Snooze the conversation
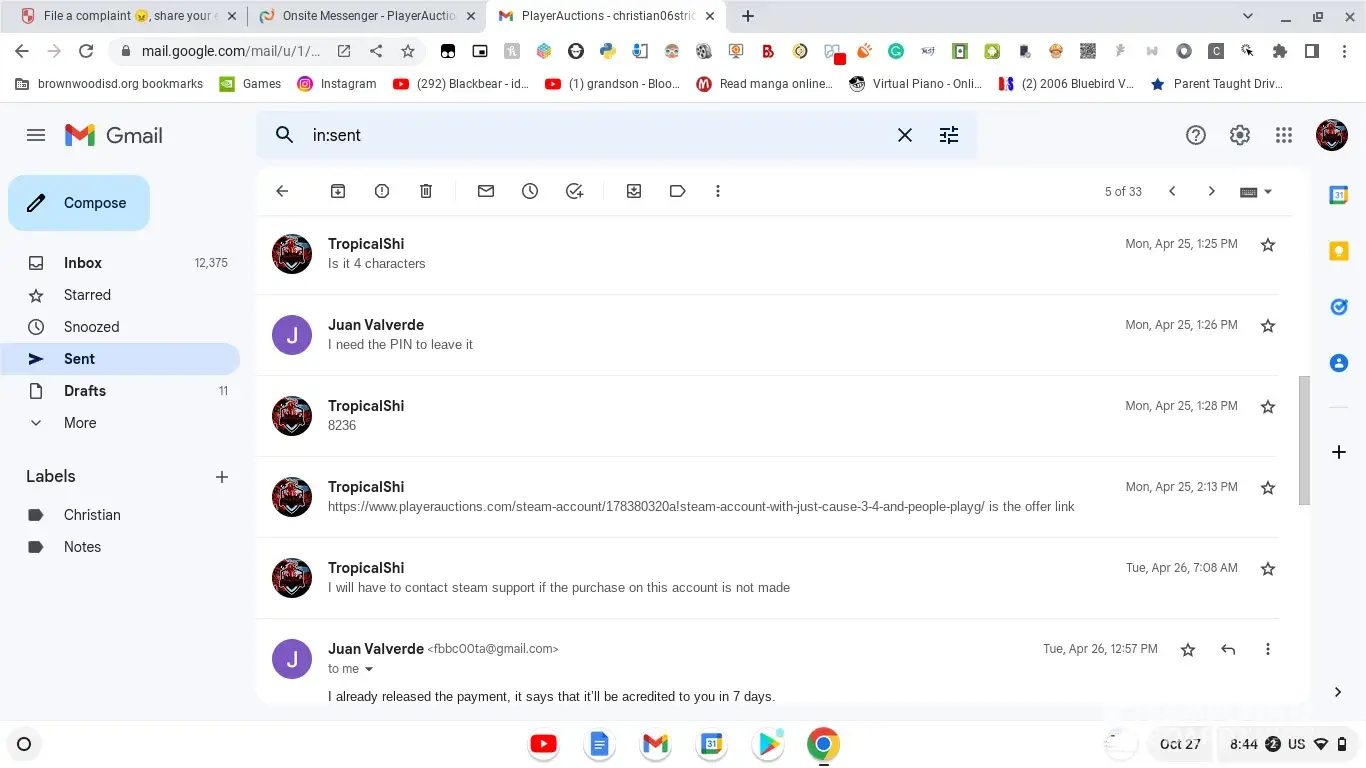Image resolution: width=1366 pixels, height=768 pixels. 530,191
